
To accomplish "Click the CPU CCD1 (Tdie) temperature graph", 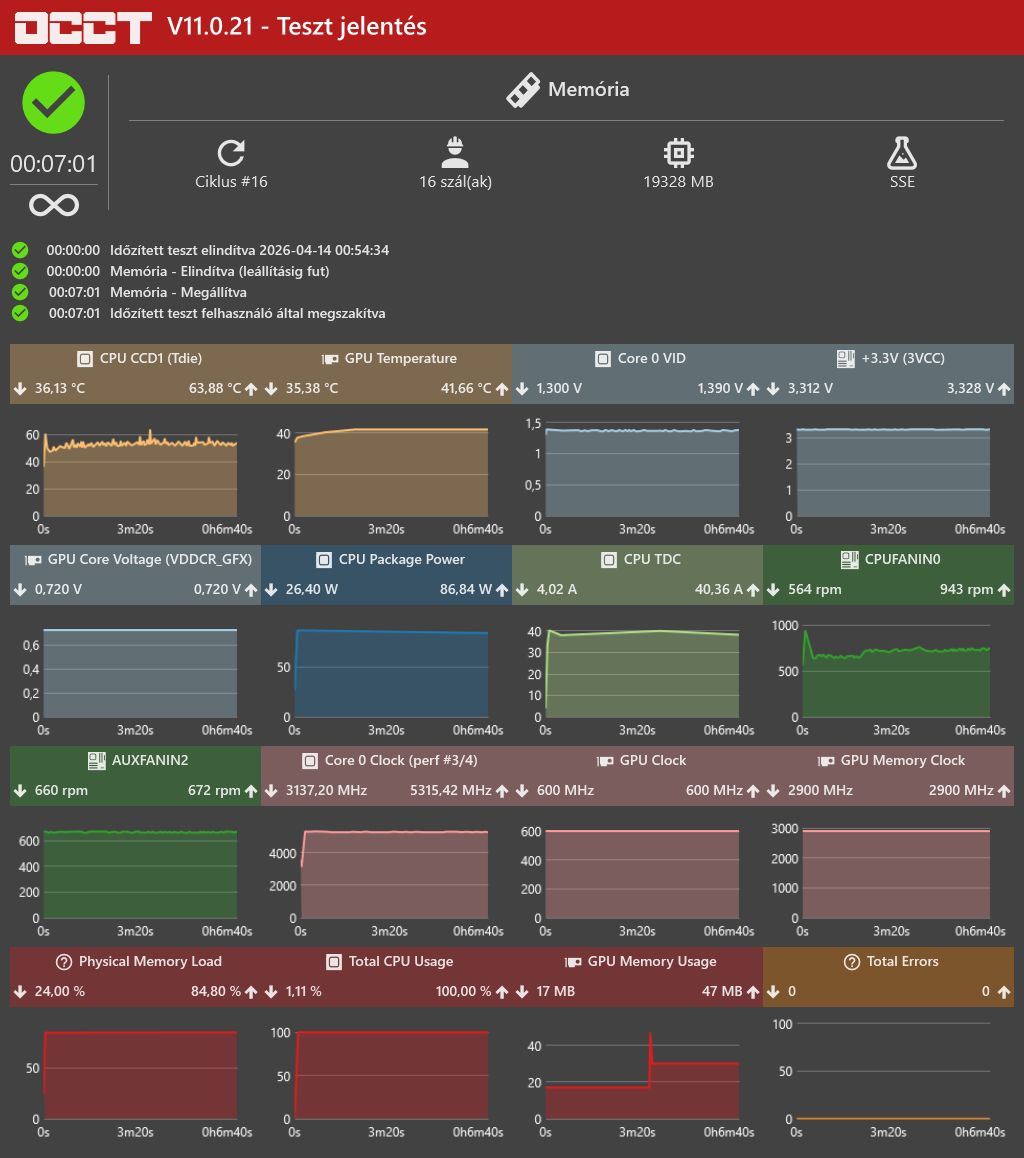I will pyautogui.click(x=140, y=473).
